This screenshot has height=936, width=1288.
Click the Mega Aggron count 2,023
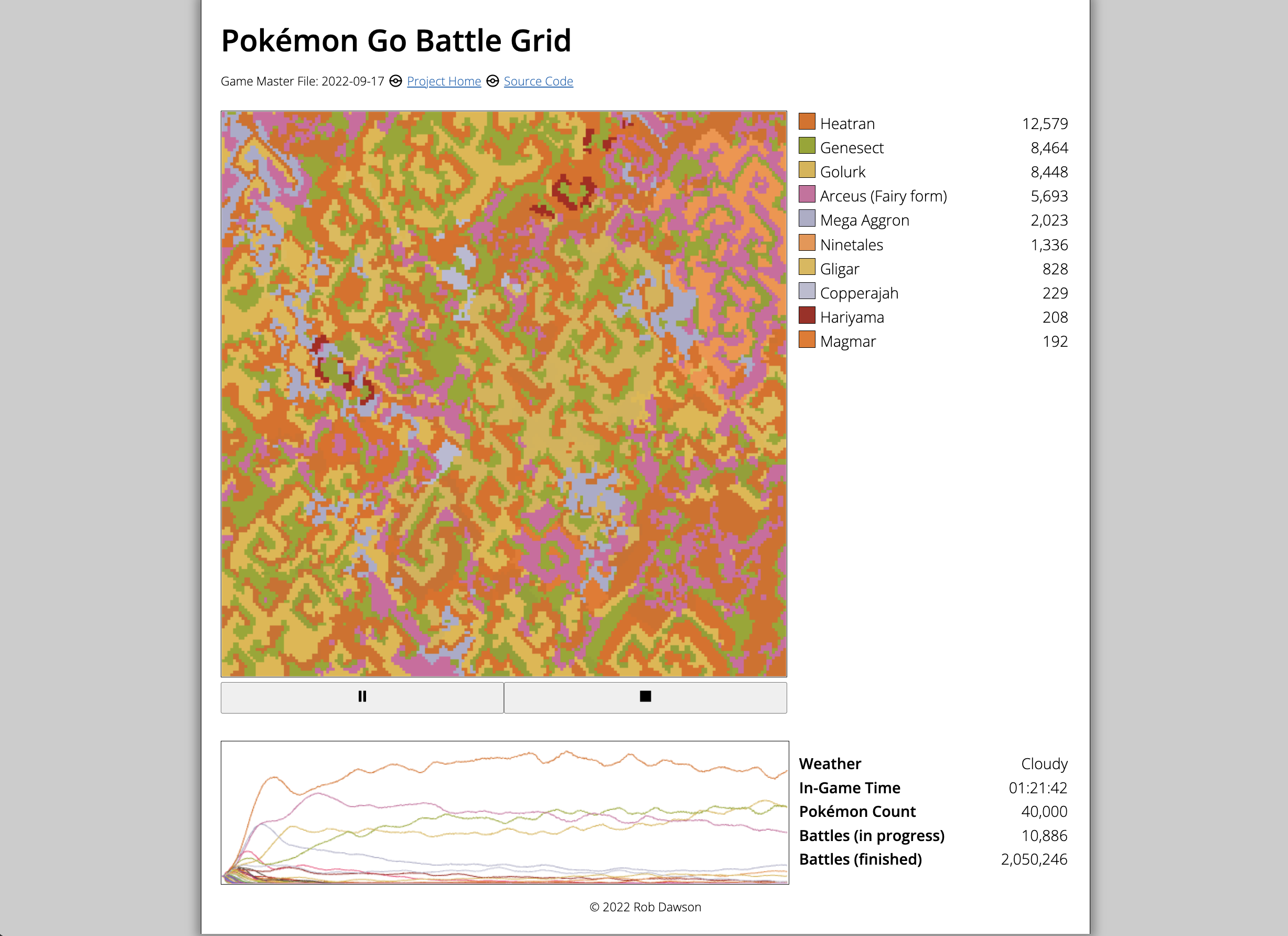tap(1049, 220)
